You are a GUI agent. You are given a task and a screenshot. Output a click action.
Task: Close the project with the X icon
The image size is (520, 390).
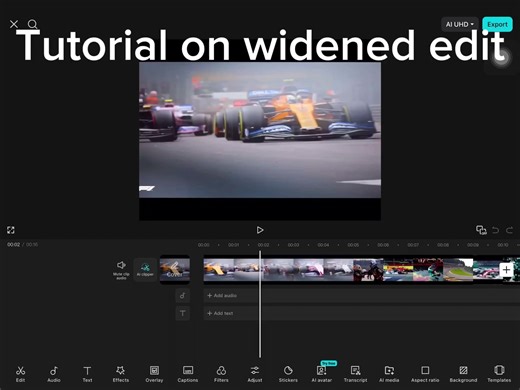point(14,24)
